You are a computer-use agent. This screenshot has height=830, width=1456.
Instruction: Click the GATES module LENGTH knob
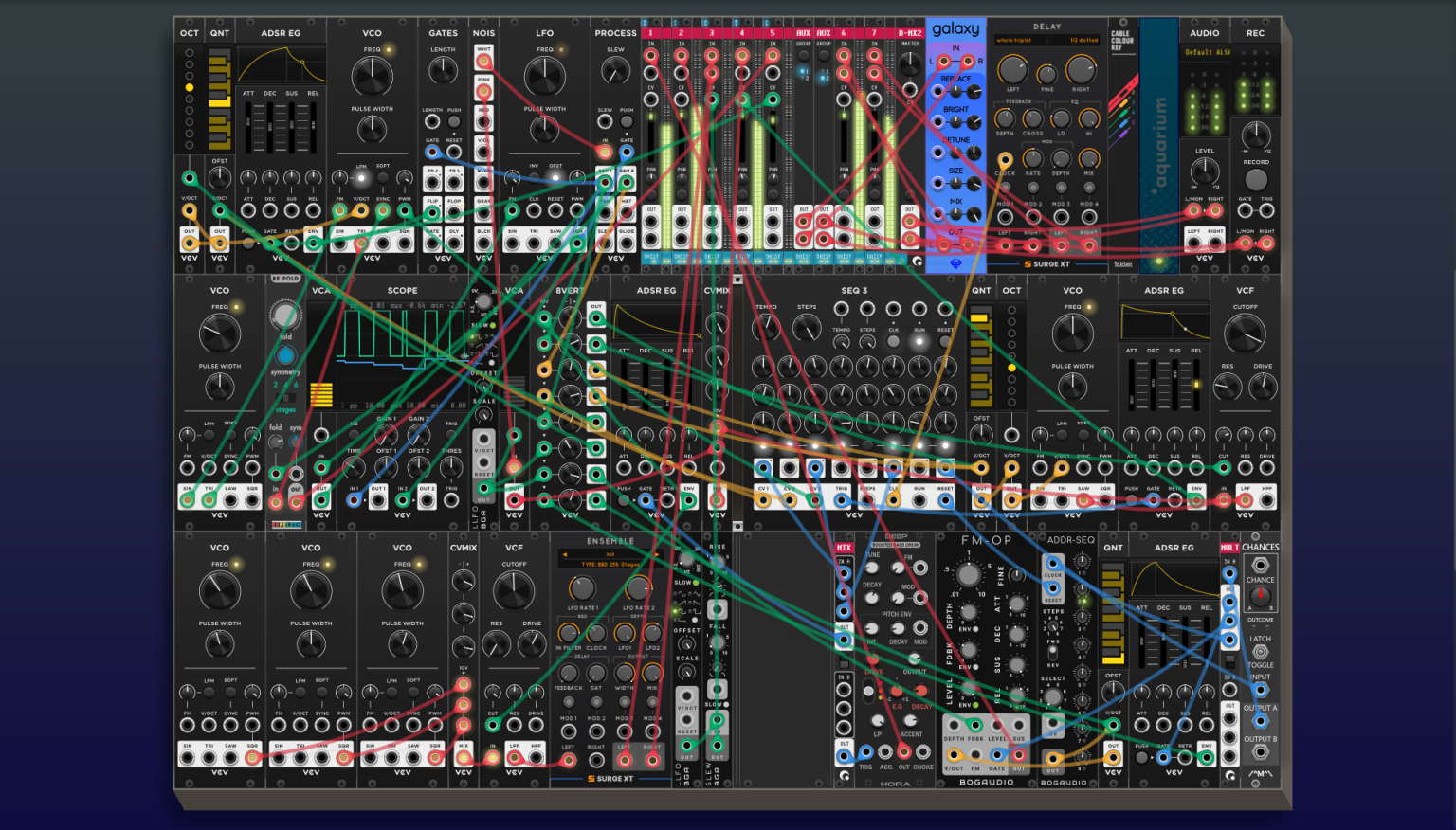[443, 70]
